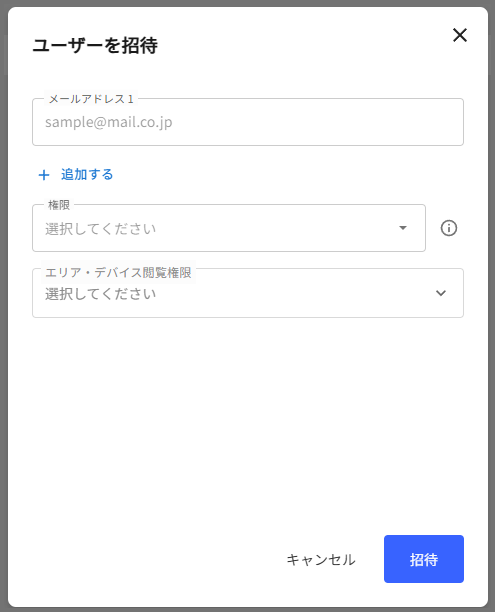
Task: Click the キャンセル button
Action: tap(321, 559)
